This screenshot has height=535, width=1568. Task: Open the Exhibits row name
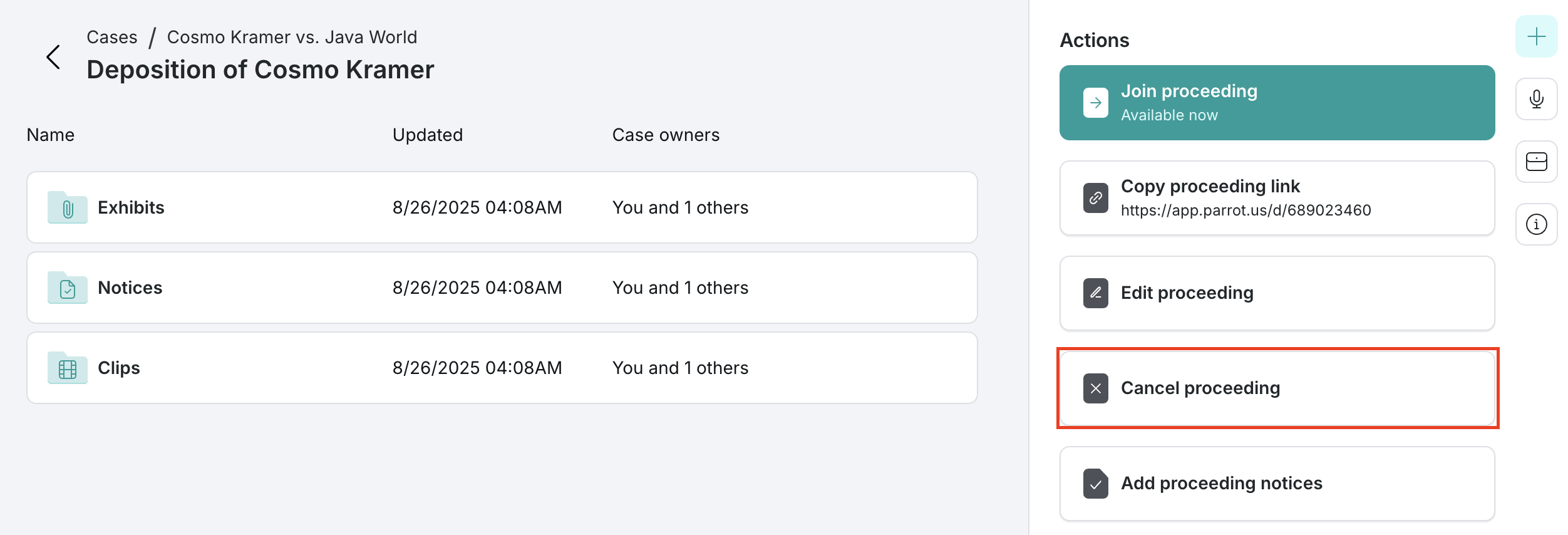(x=131, y=207)
